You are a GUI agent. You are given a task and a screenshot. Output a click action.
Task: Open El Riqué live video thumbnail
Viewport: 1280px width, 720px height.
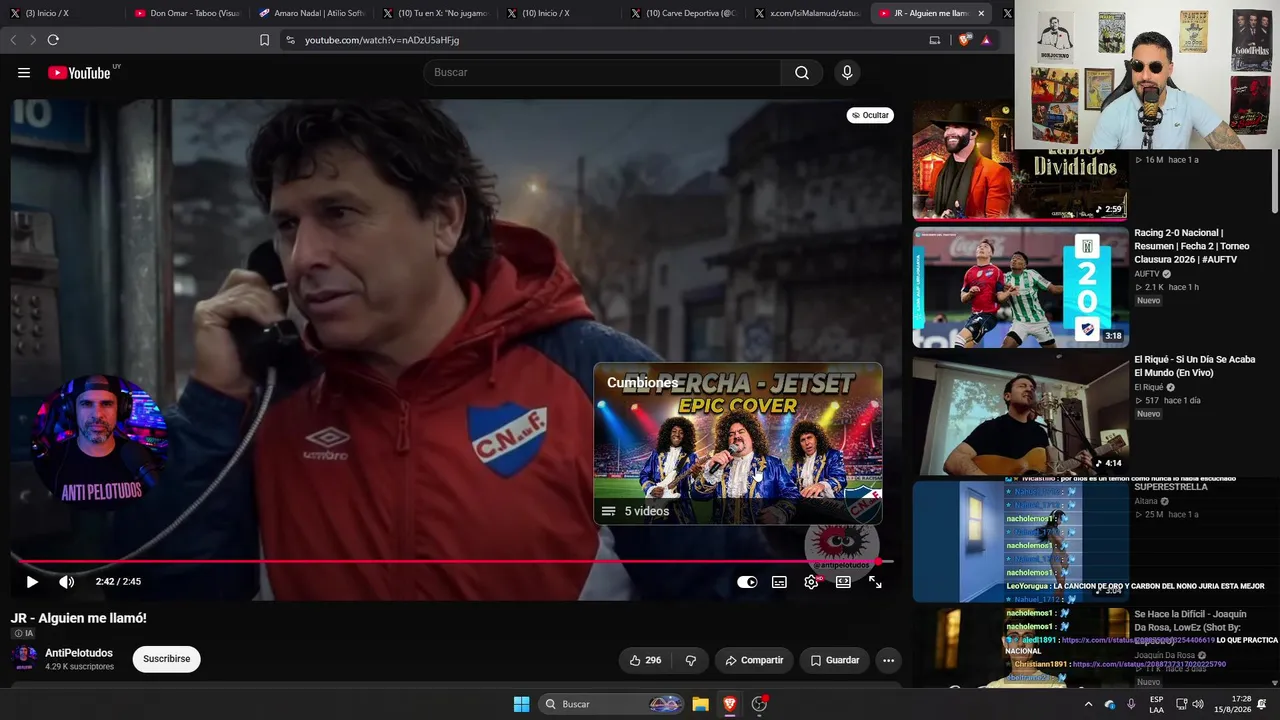coord(1020,415)
